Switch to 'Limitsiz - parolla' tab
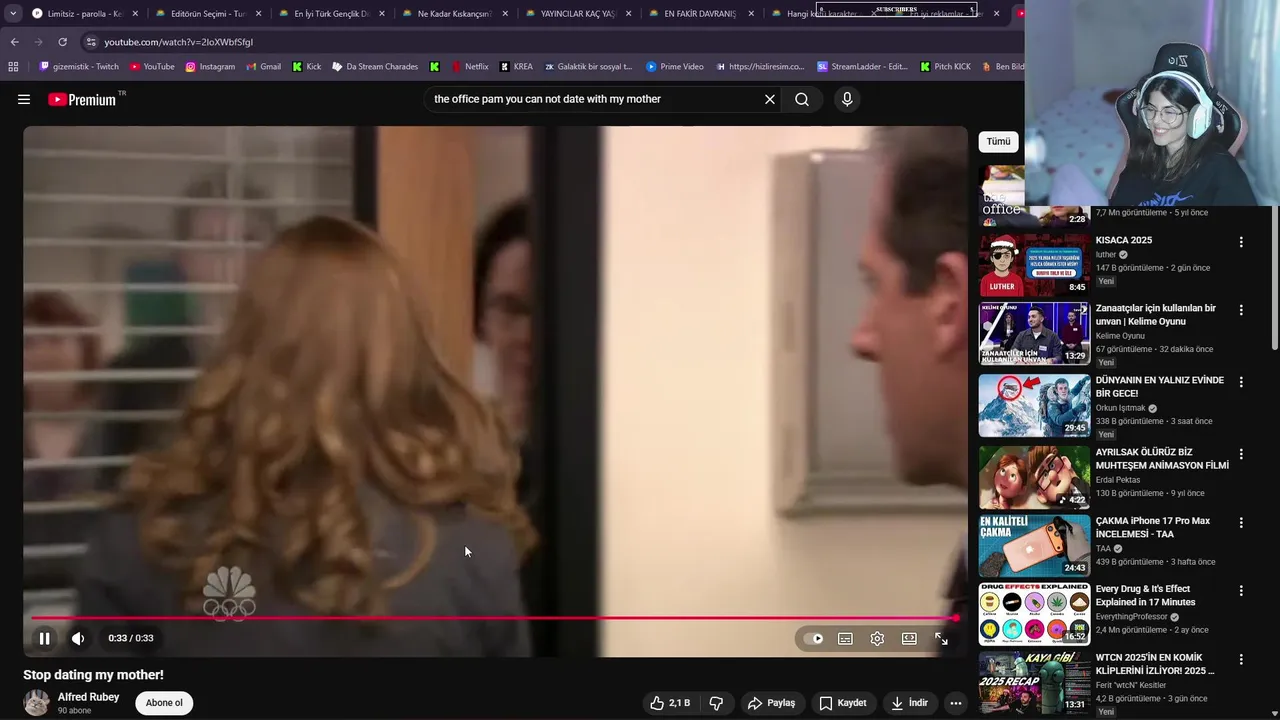Viewport: 1280px width, 720px height. click(84, 14)
